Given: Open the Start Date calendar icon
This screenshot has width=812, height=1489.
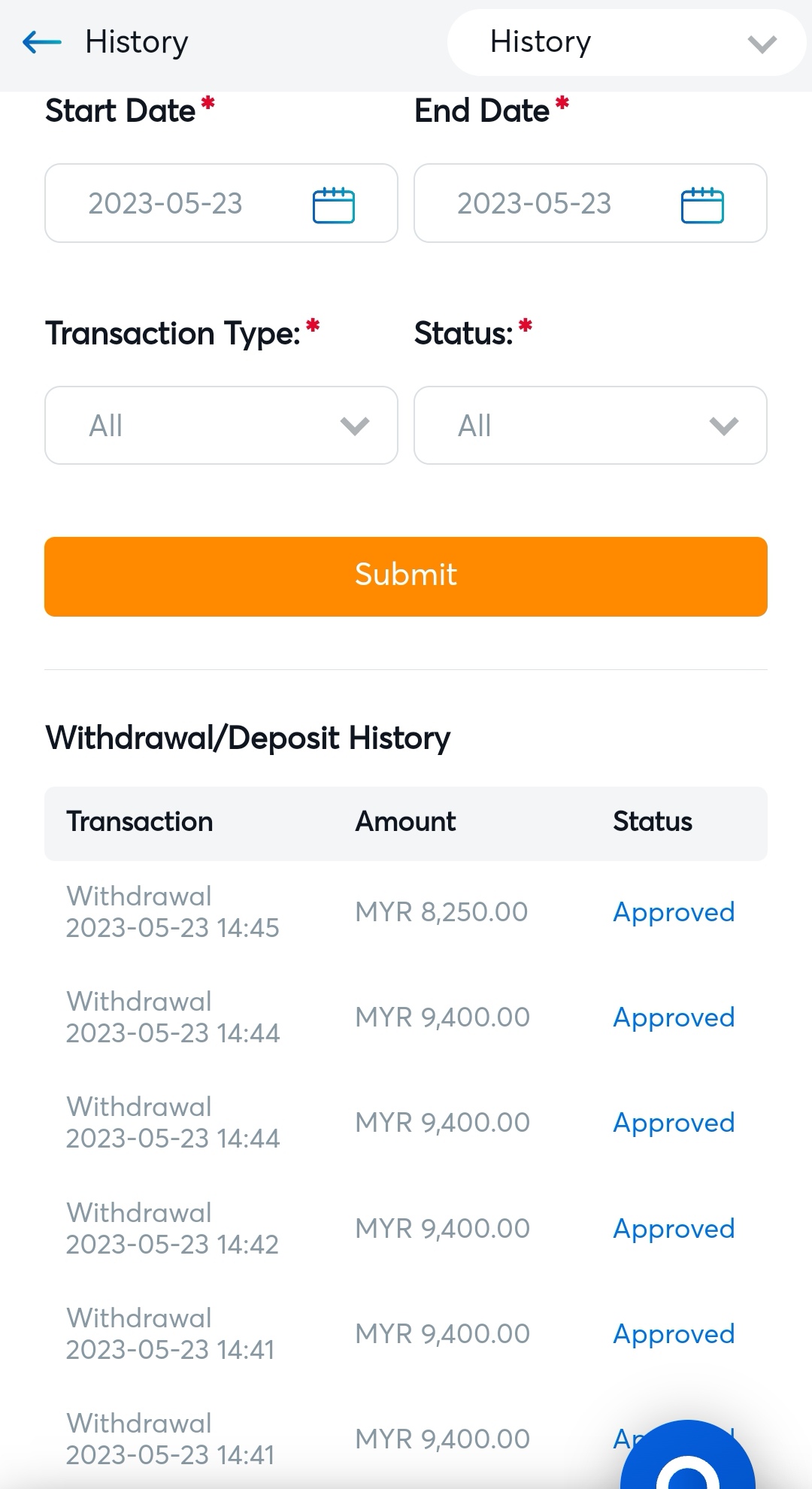Looking at the screenshot, I should pos(333,205).
